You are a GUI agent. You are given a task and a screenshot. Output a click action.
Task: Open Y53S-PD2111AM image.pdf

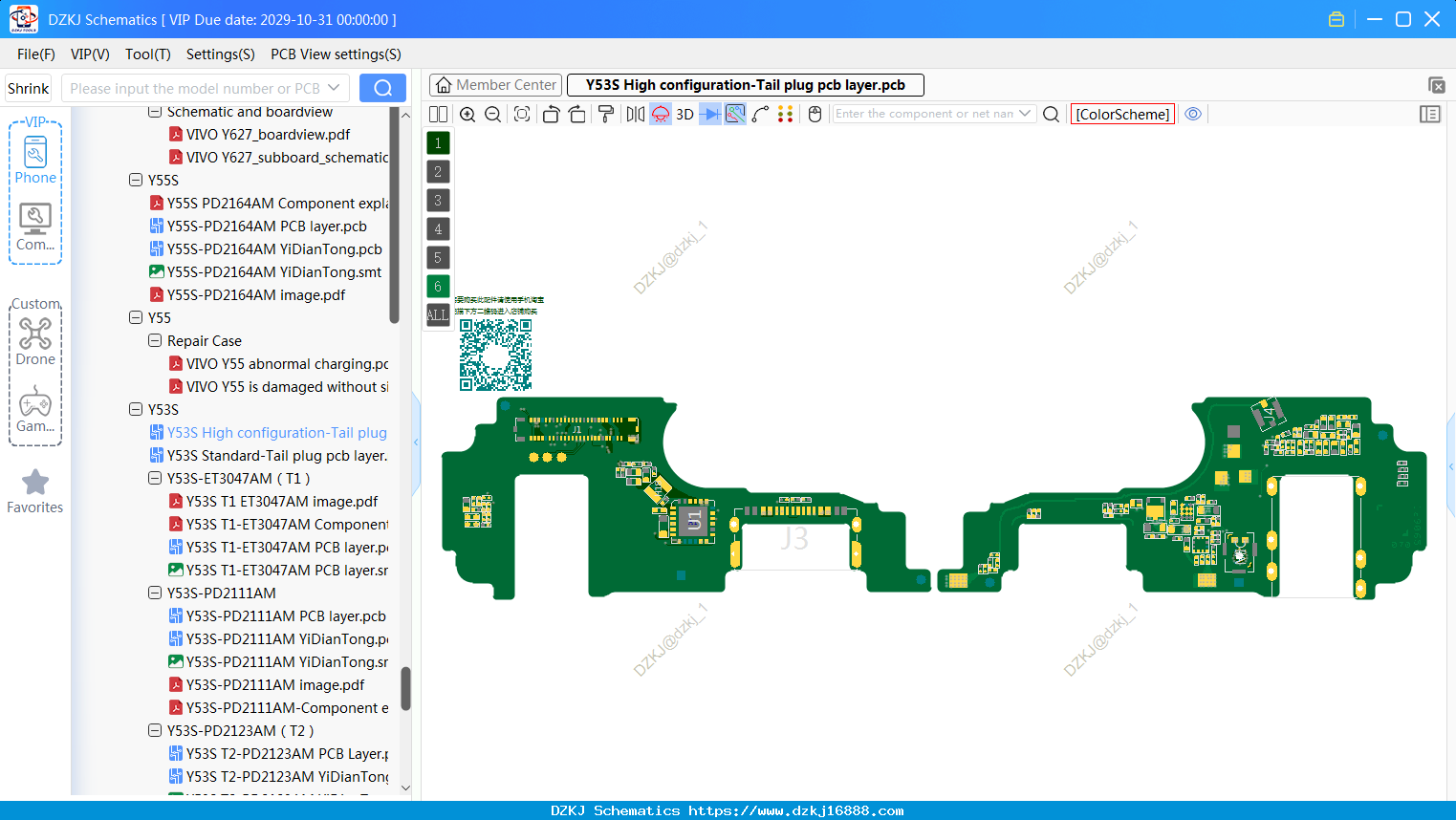(x=275, y=684)
